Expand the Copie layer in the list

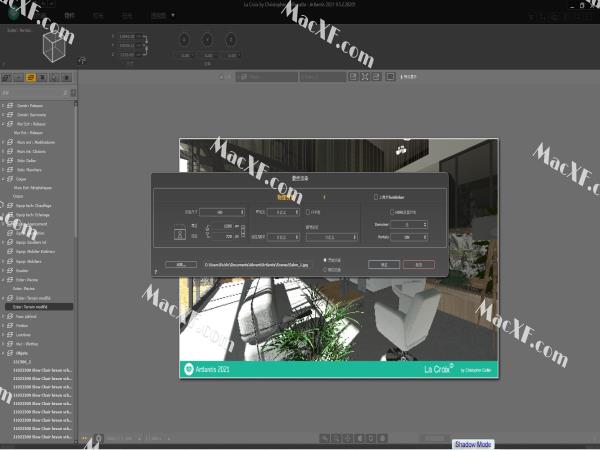point(3,179)
